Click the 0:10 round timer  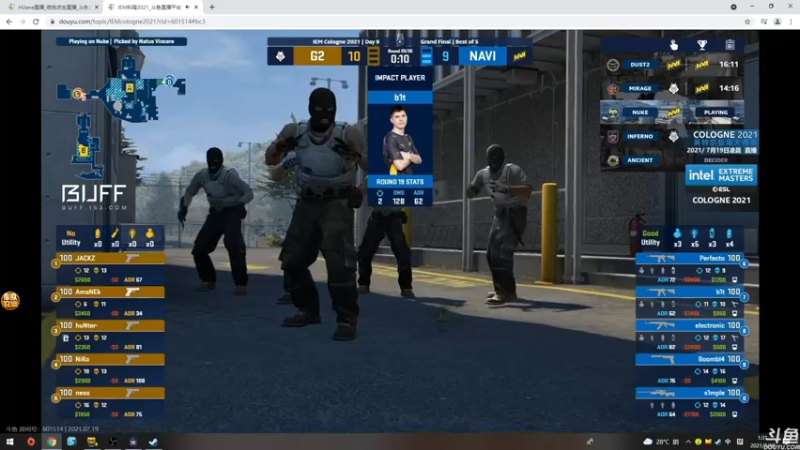(x=399, y=59)
